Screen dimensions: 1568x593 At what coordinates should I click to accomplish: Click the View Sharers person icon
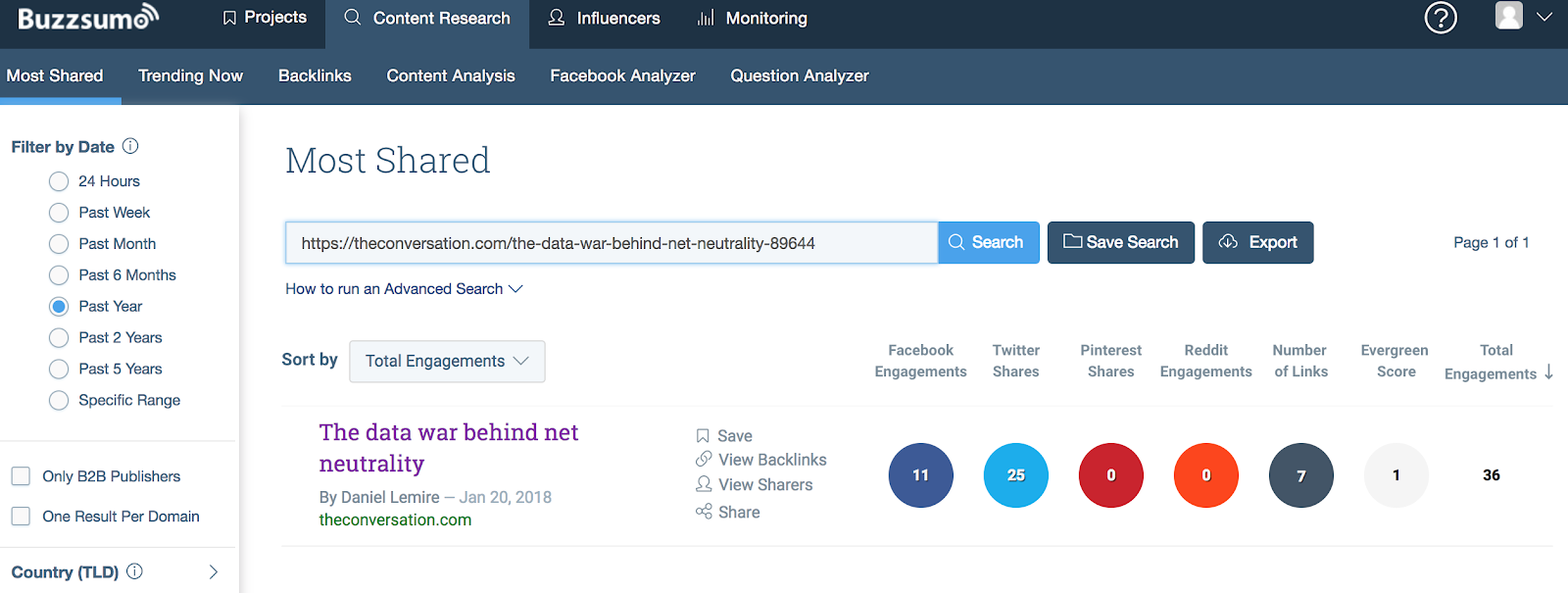[x=704, y=484]
